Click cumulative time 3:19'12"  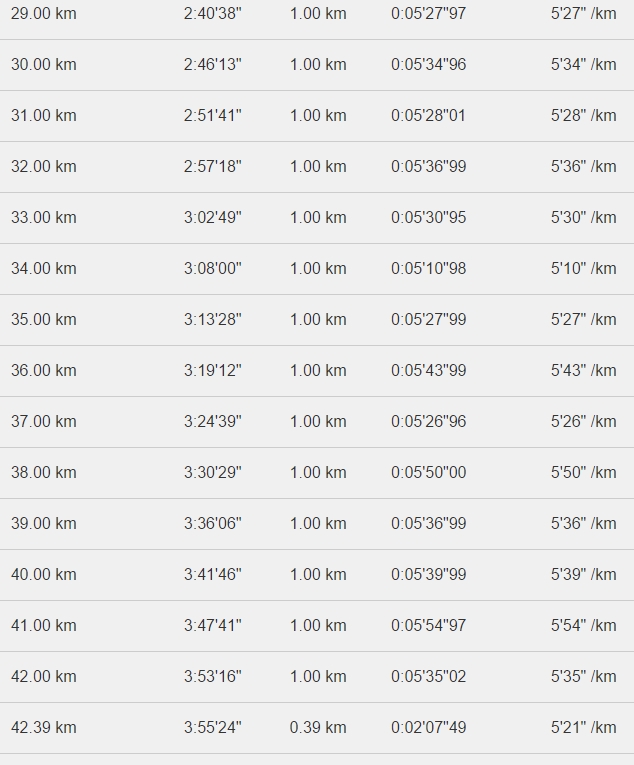[x=212, y=370]
